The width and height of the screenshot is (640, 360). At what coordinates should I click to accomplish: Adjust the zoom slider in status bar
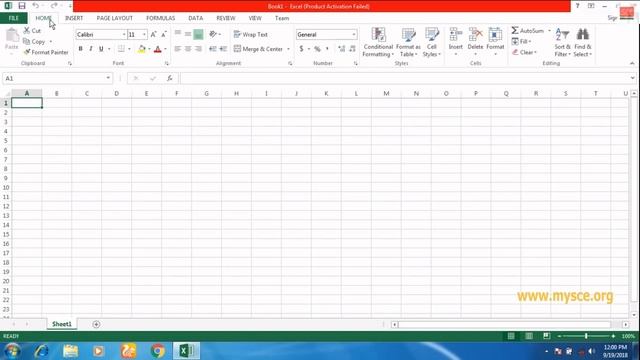[586, 336]
